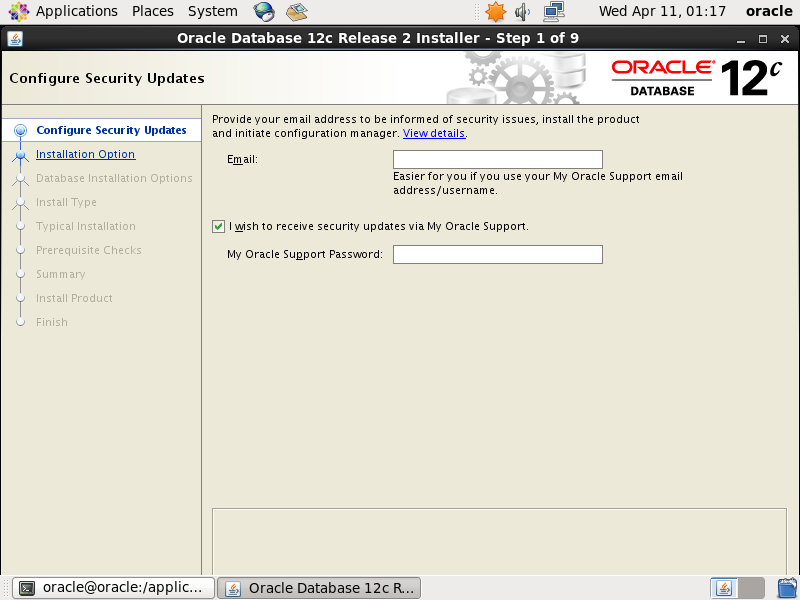Open the Places menu

tap(153, 11)
